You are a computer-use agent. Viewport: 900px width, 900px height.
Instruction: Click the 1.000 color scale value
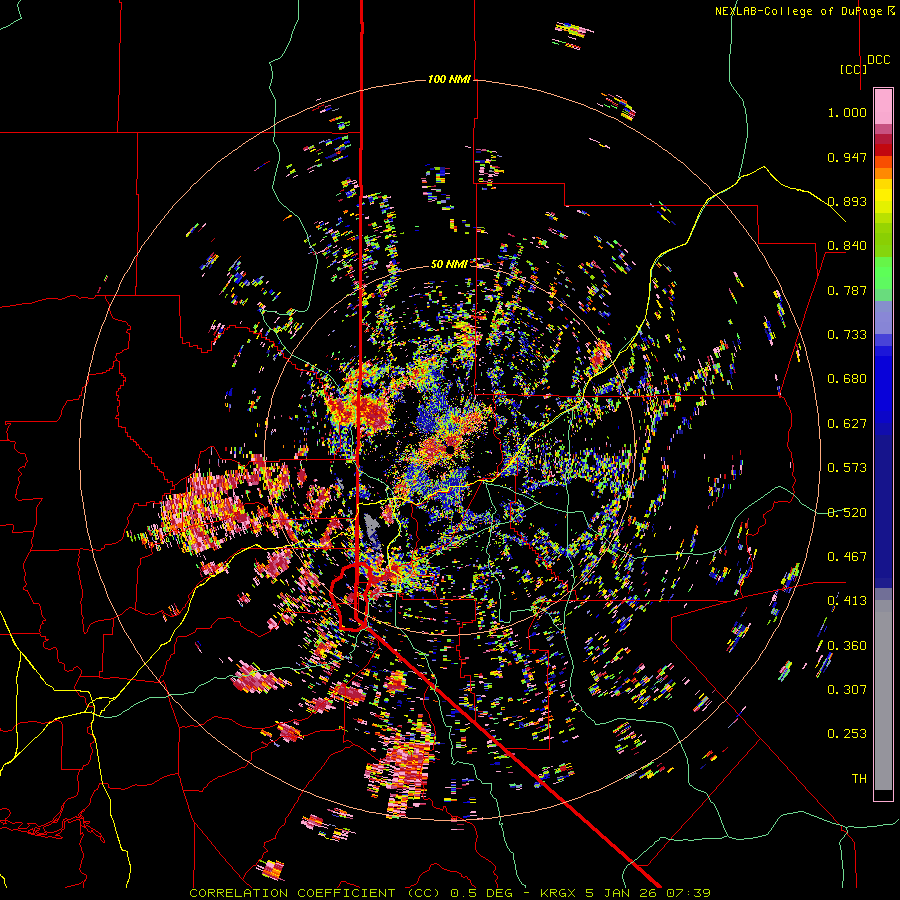(x=847, y=112)
